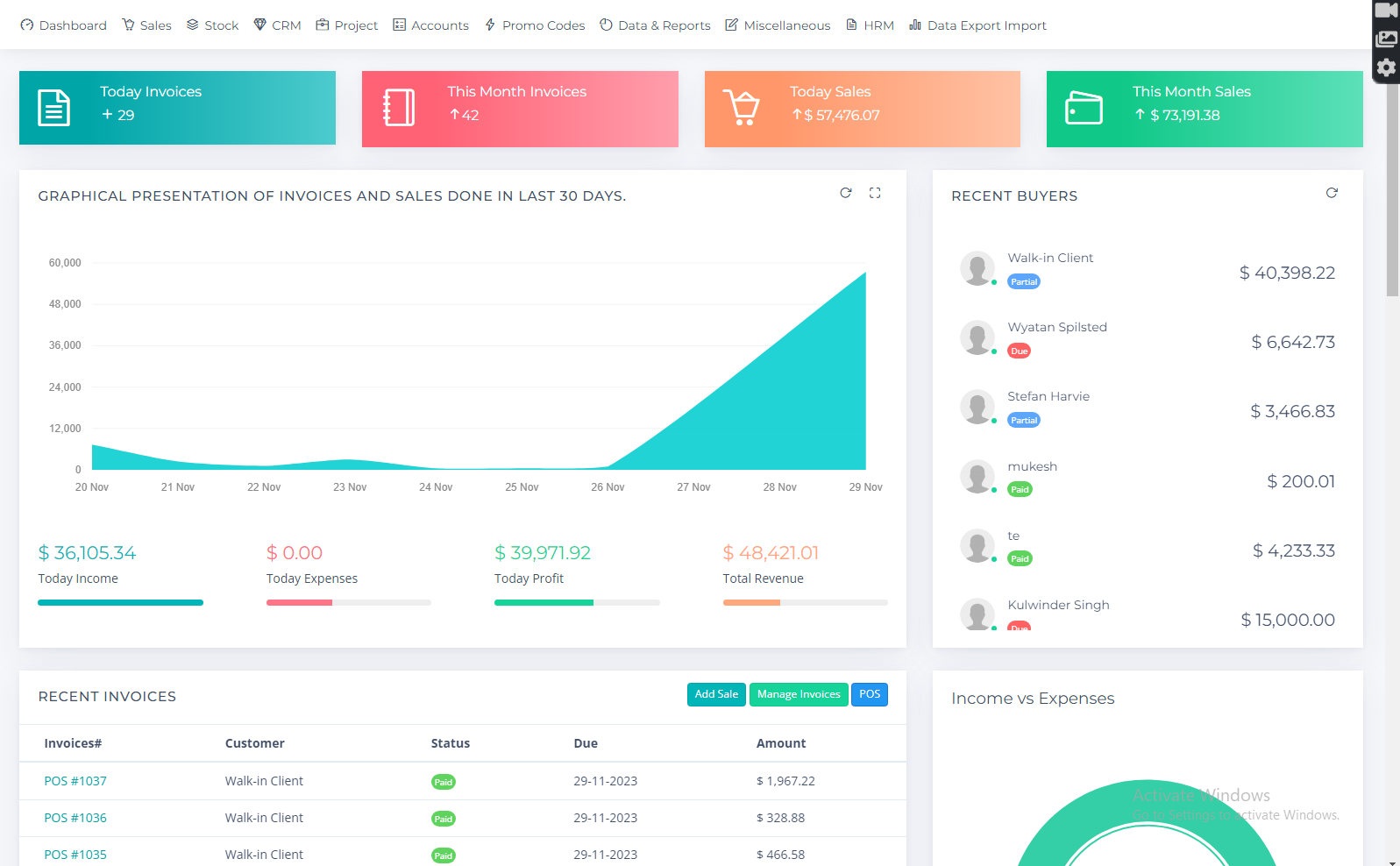Click the Accounts ledger icon

[400, 25]
